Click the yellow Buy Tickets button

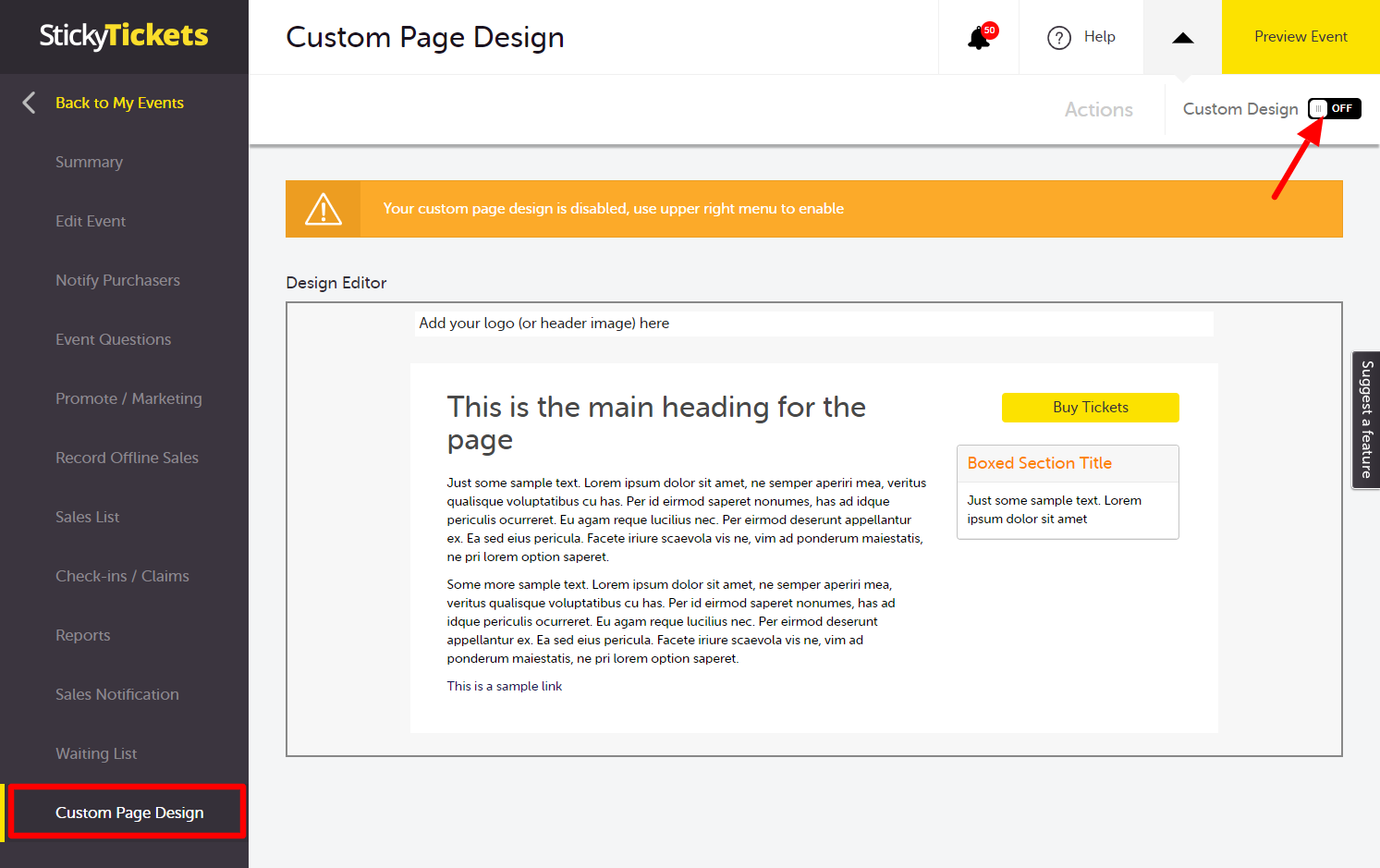(x=1090, y=407)
